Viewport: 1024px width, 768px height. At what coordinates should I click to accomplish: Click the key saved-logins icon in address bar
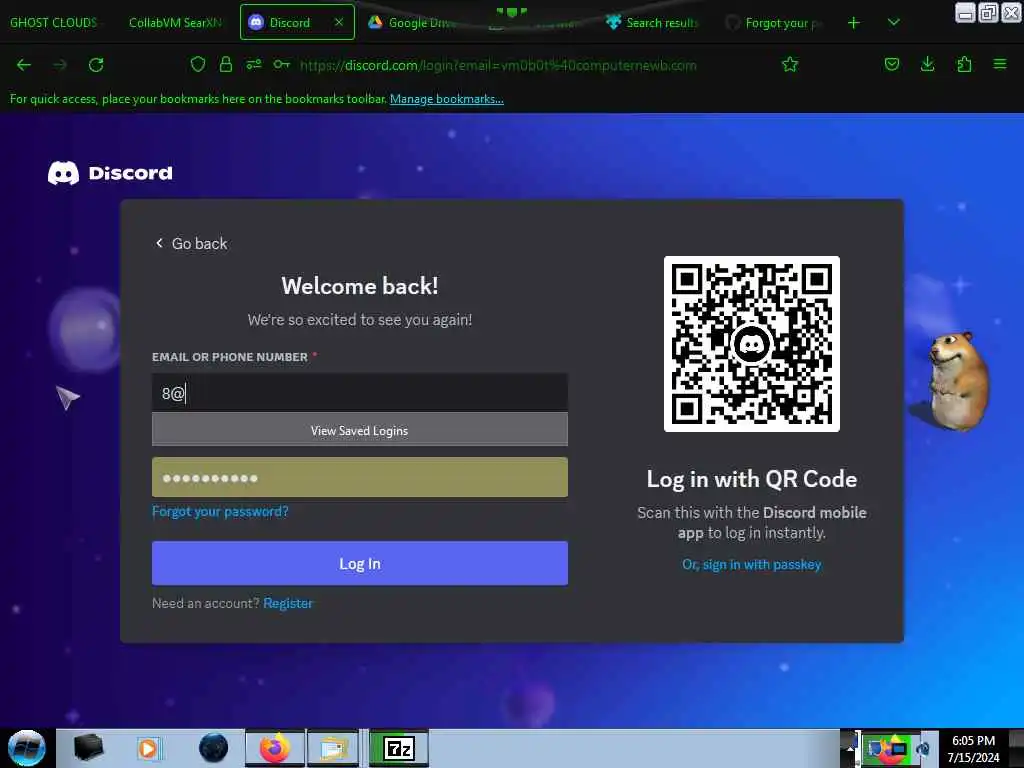(x=281, y=64)
